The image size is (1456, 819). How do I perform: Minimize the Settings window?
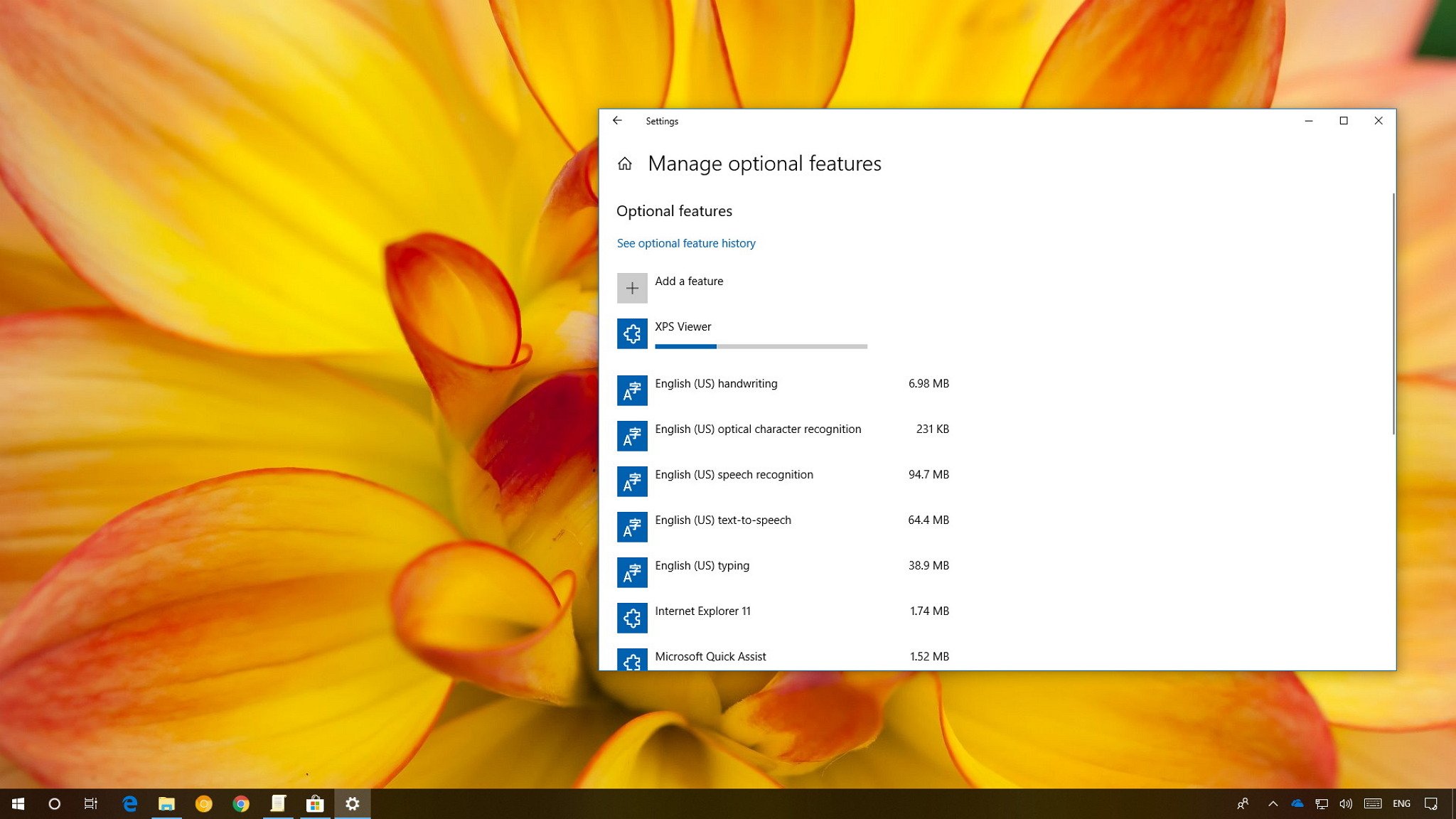1308,121
